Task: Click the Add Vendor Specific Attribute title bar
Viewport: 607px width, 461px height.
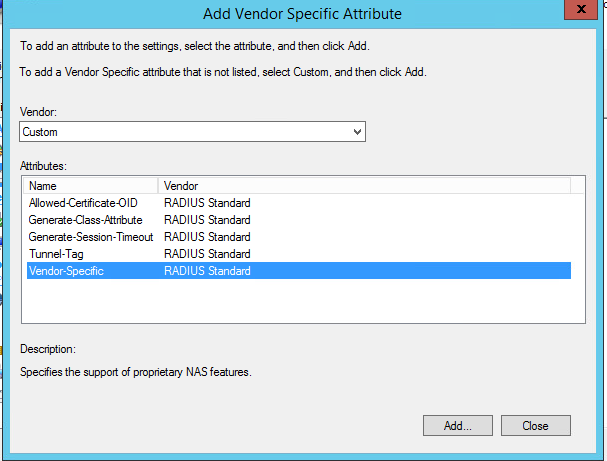Action: coord(299,13)
